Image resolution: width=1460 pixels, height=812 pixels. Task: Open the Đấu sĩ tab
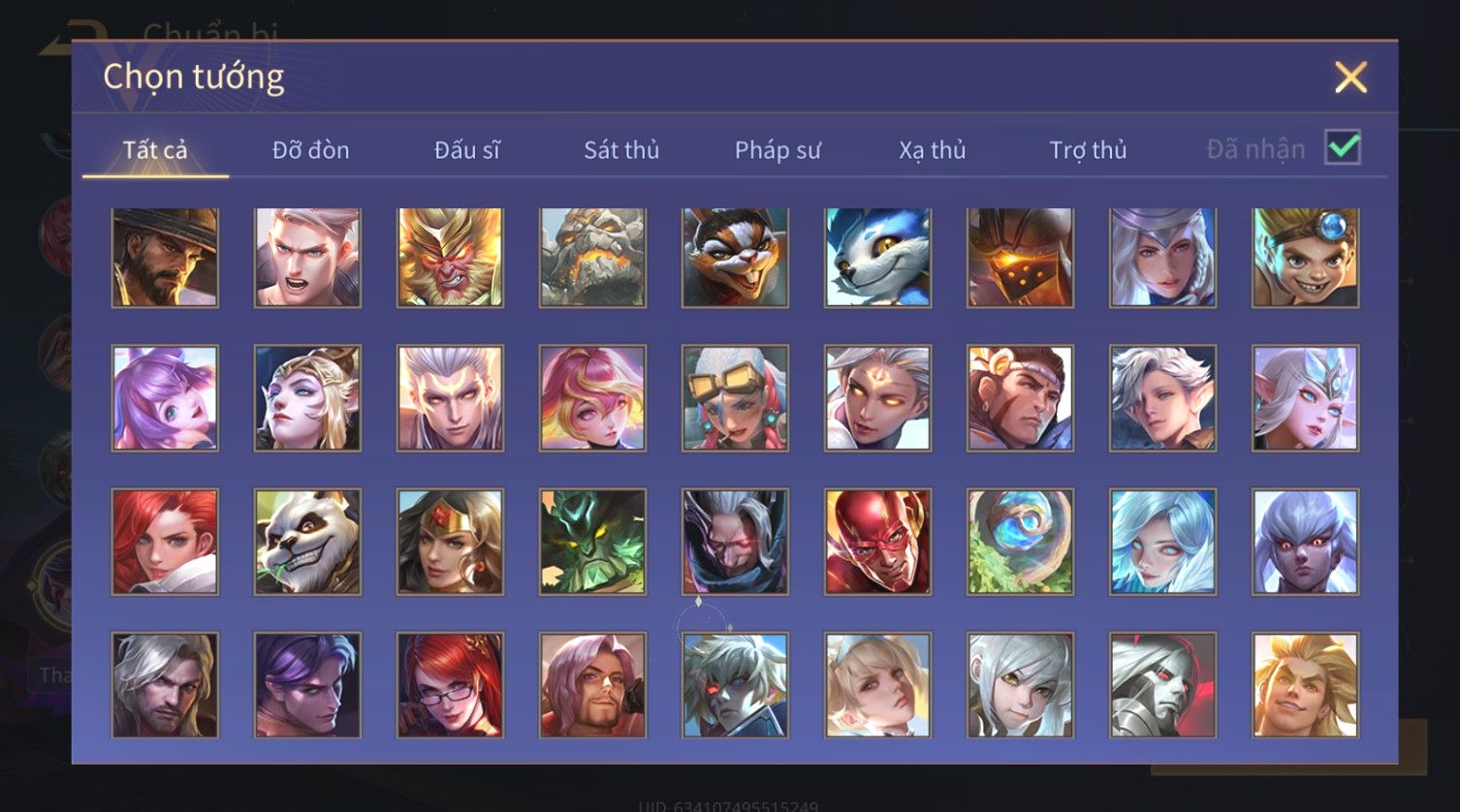point(466,150)
